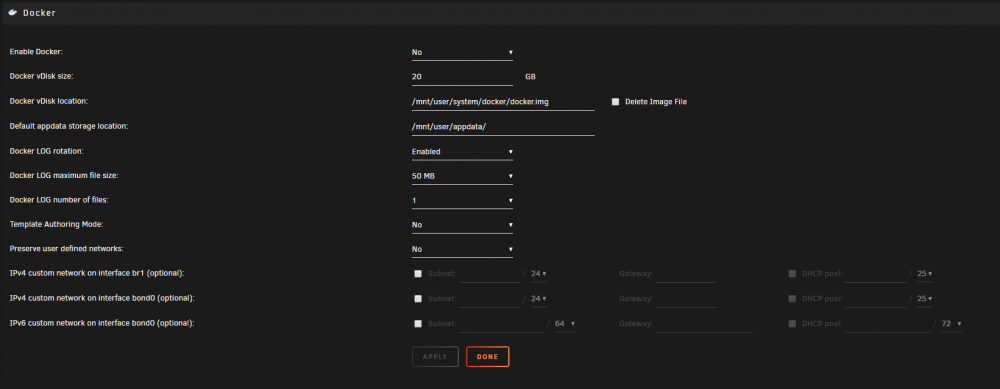This screenshot has width=1000, height=389.
Task: Tick the Delete Image File checkbox
Action: click(615, 101)
